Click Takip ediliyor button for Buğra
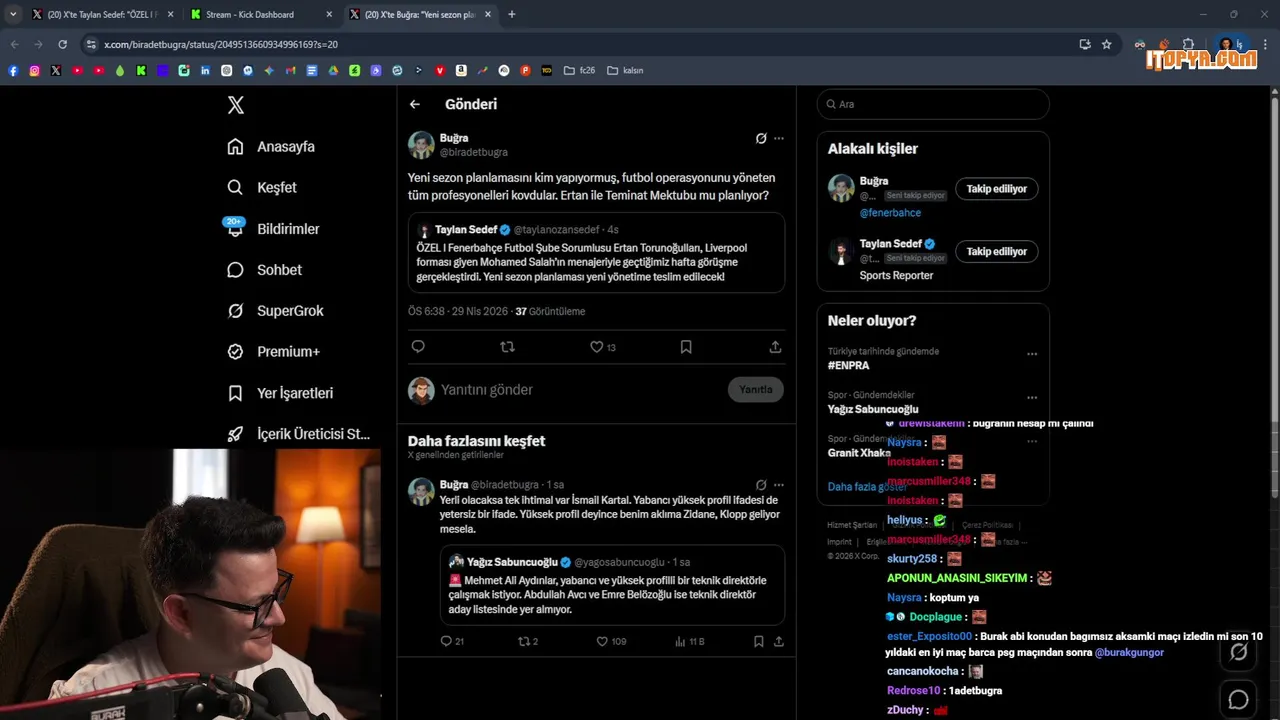 pos(996,189)
